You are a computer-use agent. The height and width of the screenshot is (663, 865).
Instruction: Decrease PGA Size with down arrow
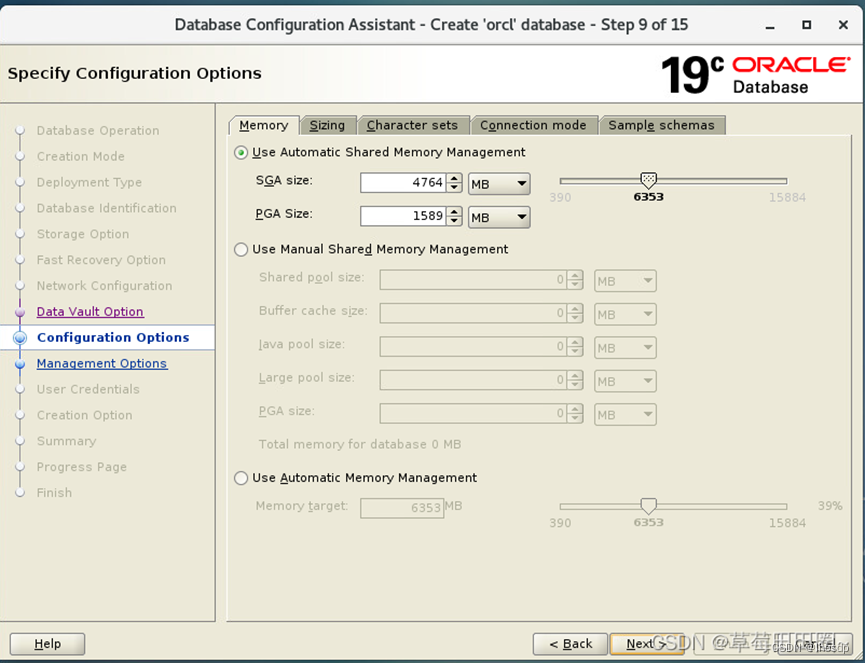455,221
